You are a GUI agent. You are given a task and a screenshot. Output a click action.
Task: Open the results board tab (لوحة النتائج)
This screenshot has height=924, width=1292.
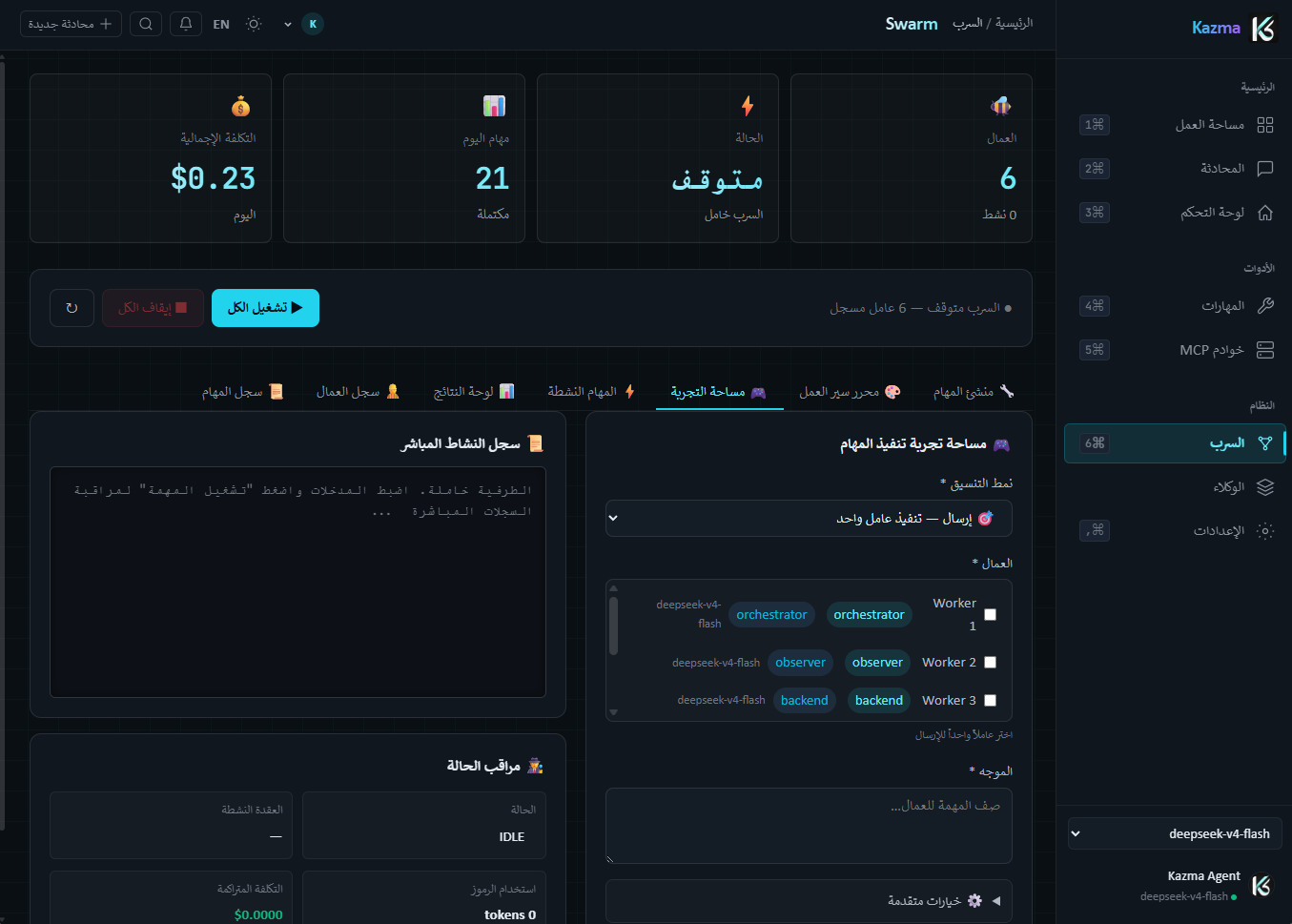point(474,392)
